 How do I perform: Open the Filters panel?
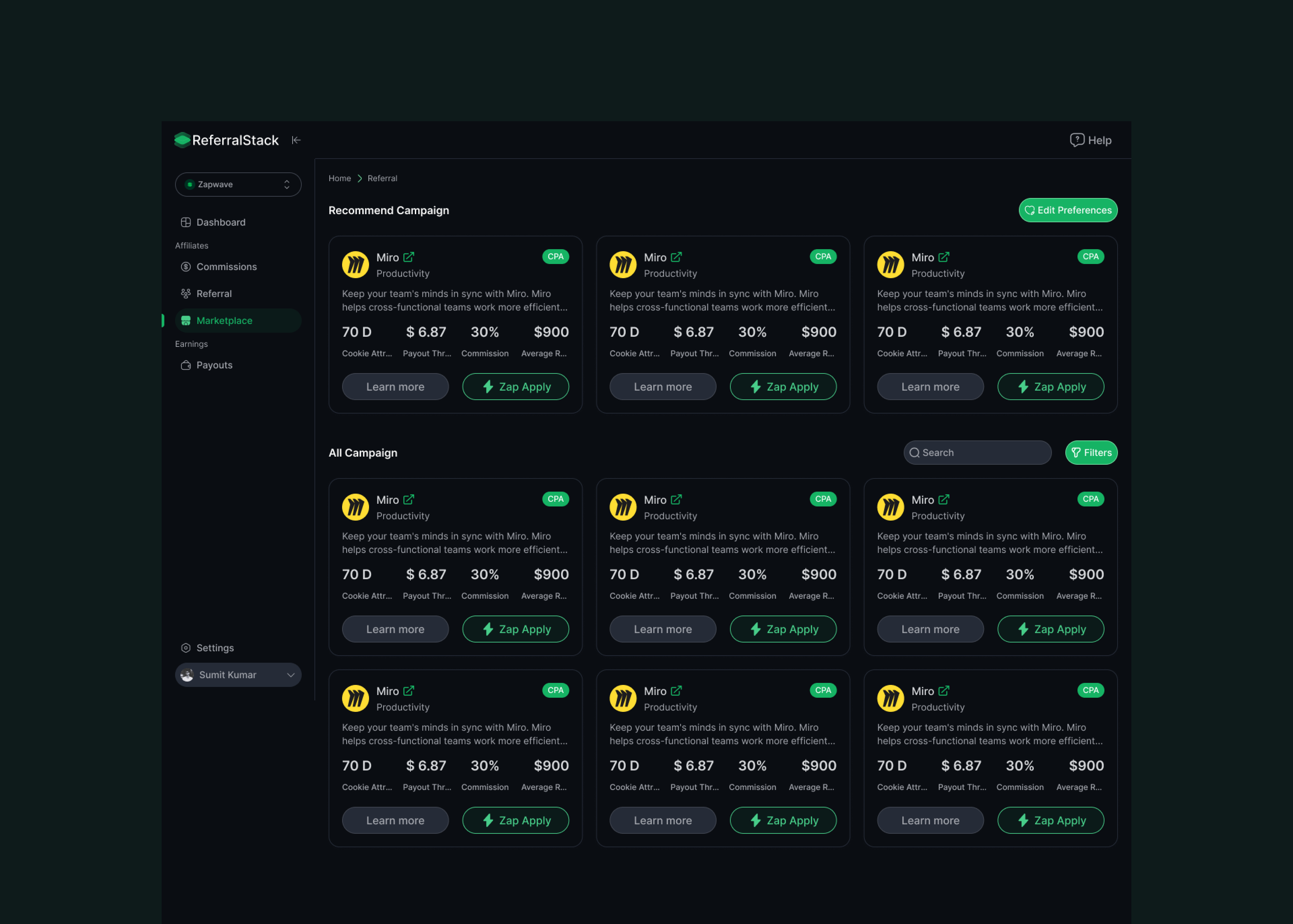click(x=1091, y=453)
